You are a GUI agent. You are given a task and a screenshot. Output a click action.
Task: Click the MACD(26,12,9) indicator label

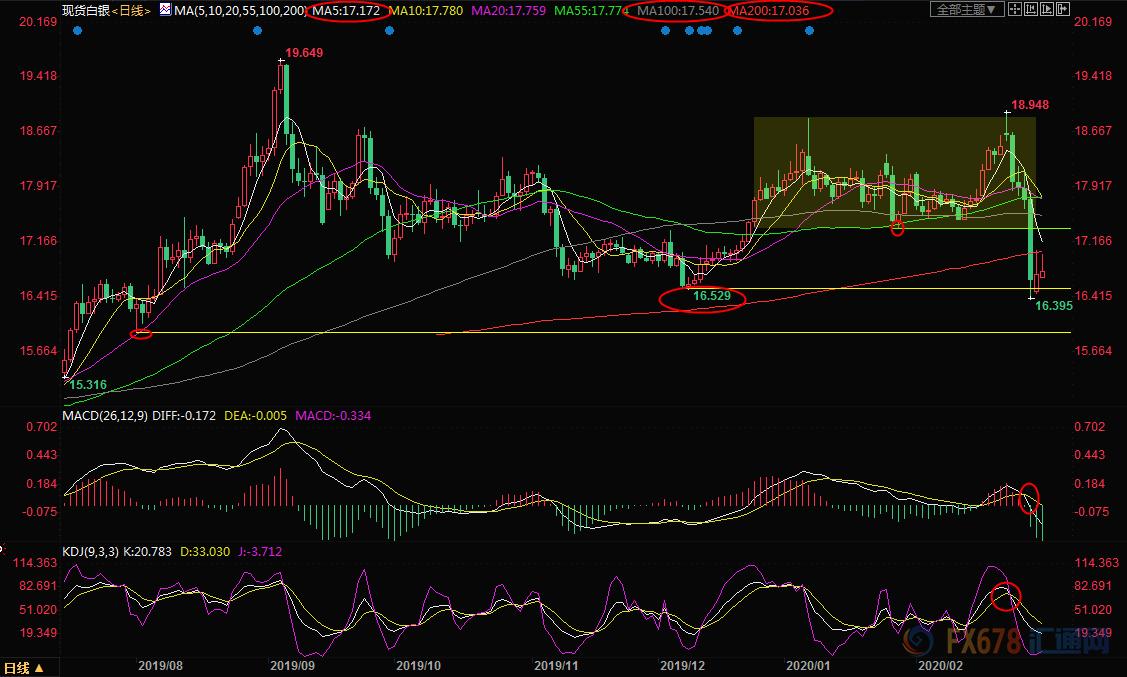(x=105, y=415)
